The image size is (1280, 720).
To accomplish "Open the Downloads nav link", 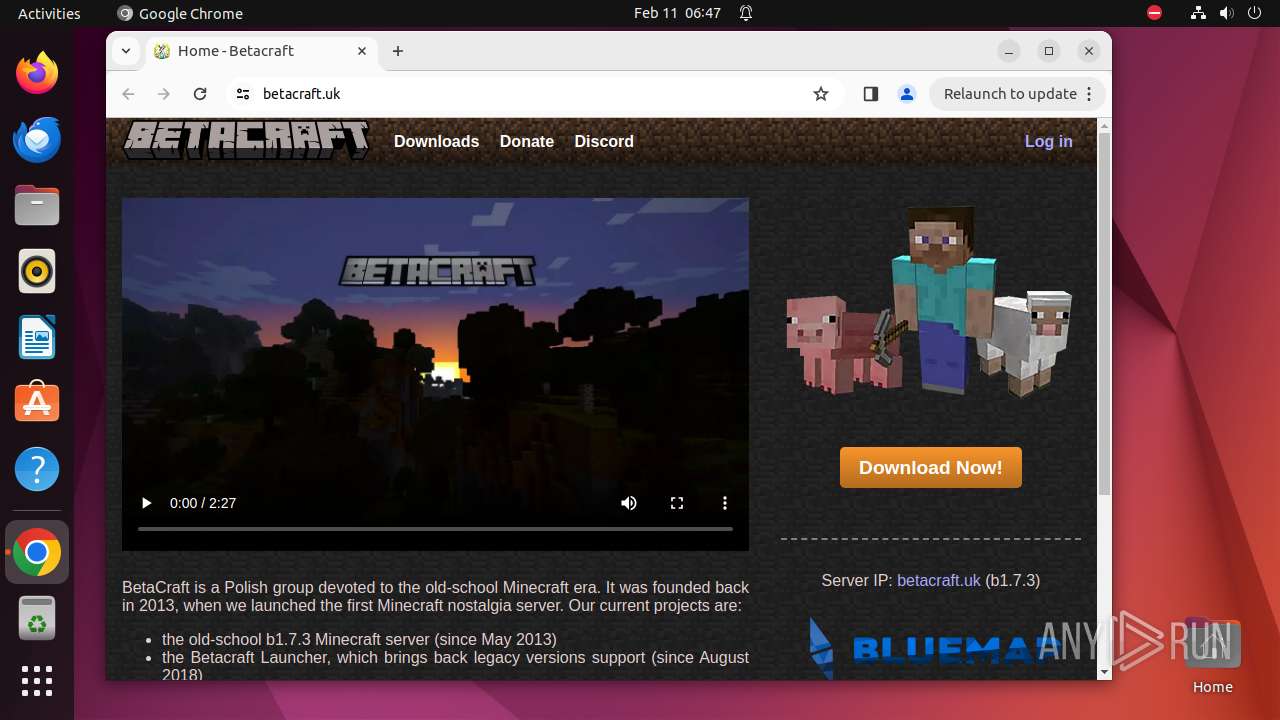I will [x=436, y=141].
